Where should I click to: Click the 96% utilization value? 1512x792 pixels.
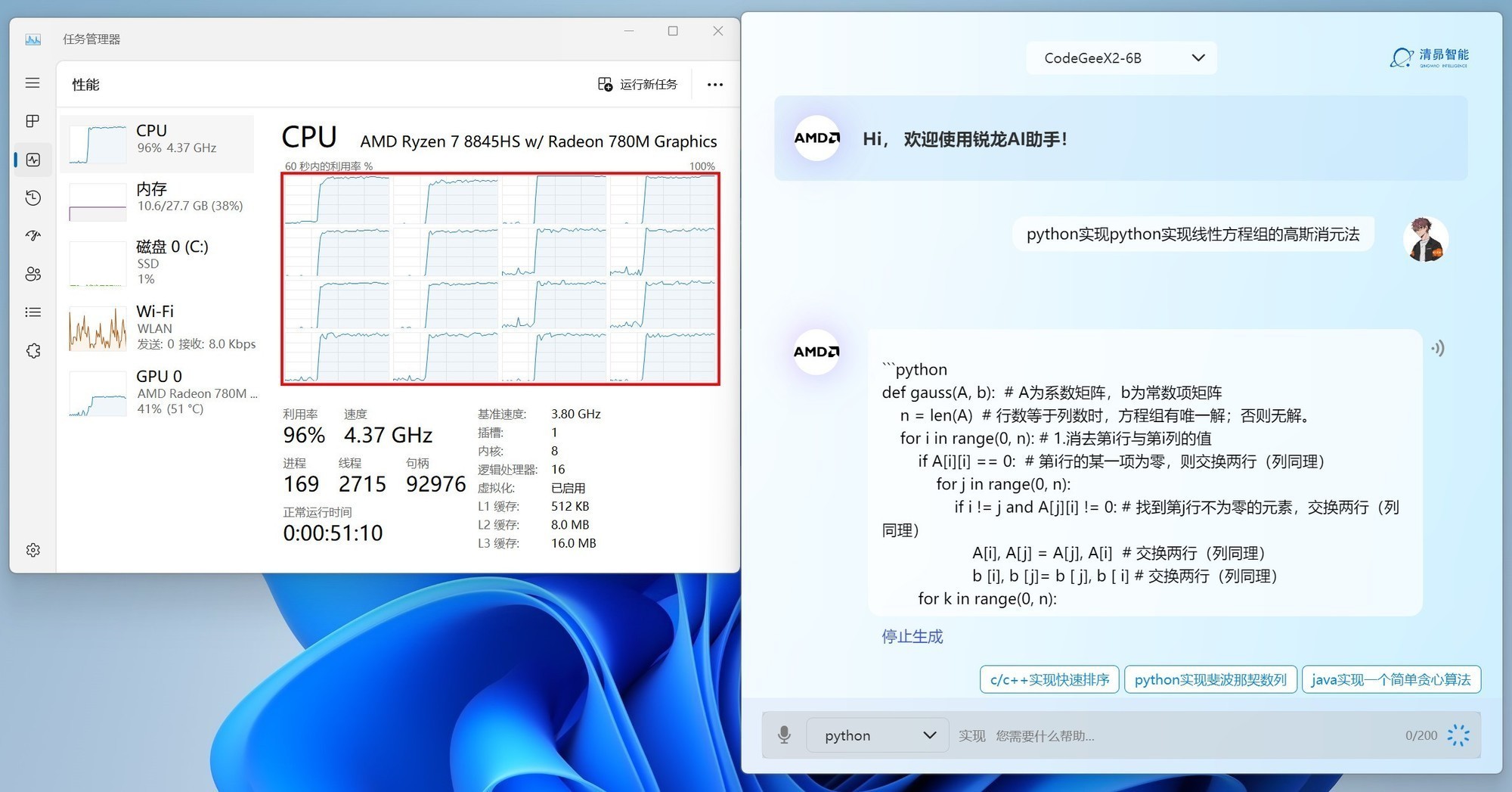(x=304, y=435)
